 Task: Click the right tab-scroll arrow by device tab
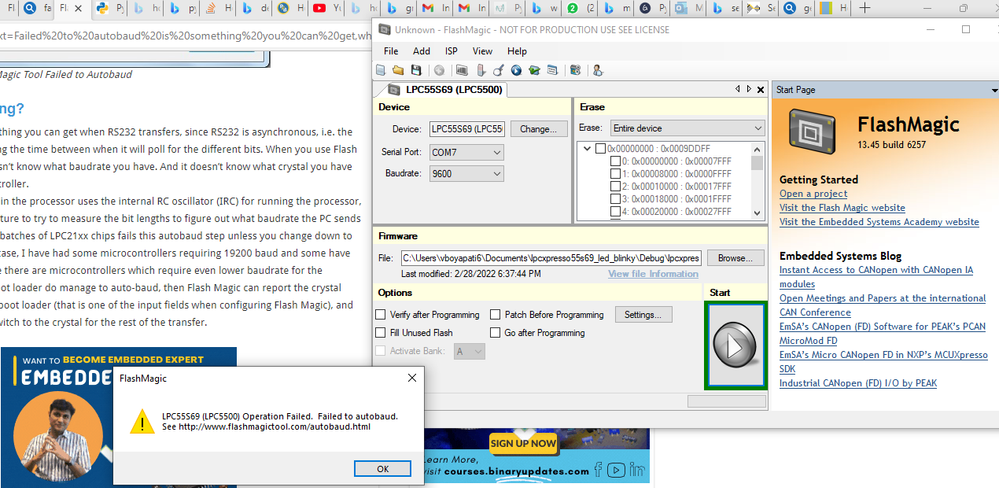click(x=749, y=90)
